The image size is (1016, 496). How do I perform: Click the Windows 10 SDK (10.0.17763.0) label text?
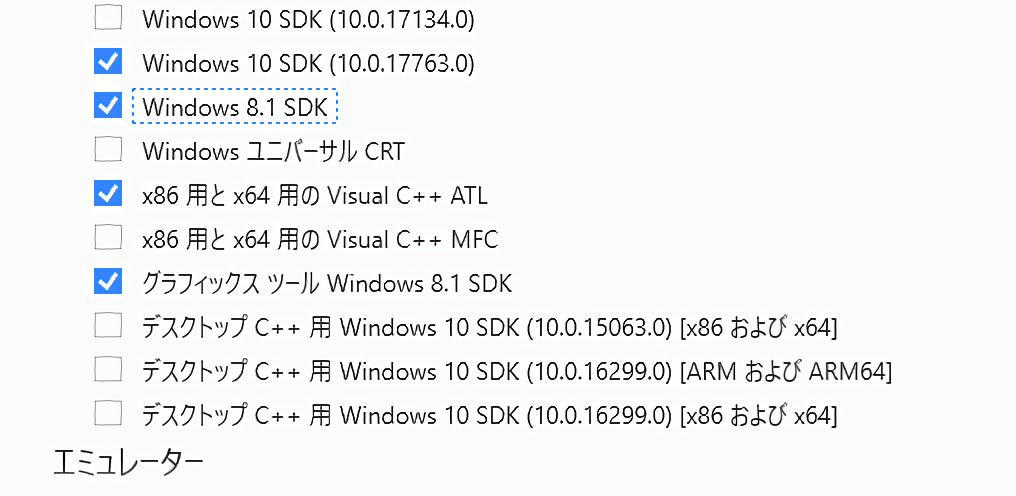(308, 63)
